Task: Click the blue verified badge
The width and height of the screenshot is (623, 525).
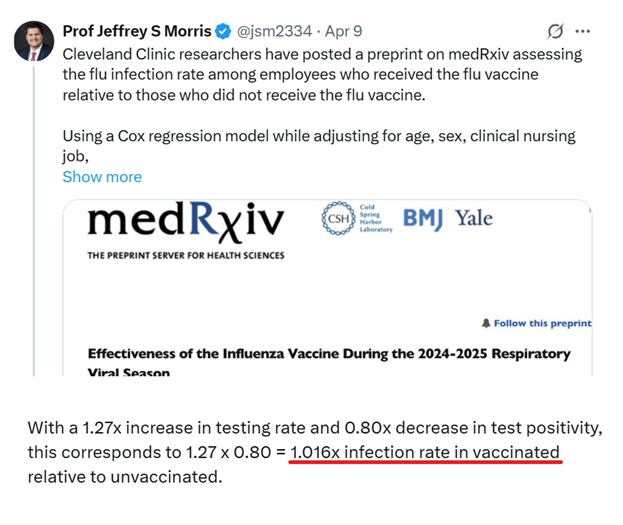Action: [223, 31]
